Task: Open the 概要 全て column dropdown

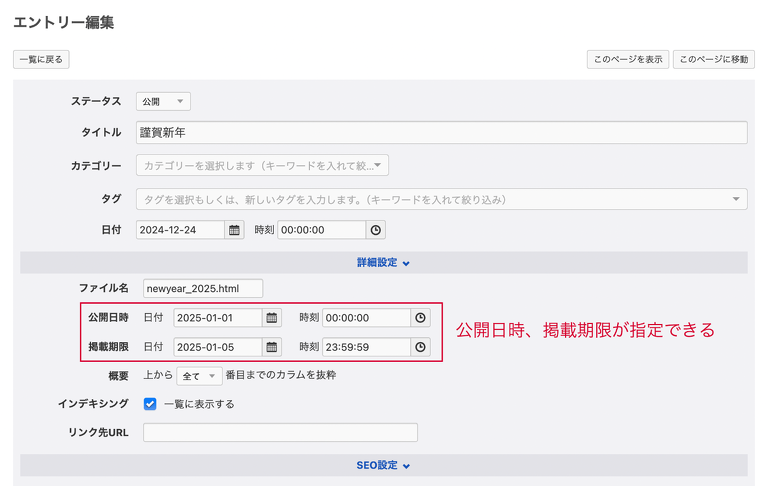Action: pyautogui.click(x=199, y=376)
